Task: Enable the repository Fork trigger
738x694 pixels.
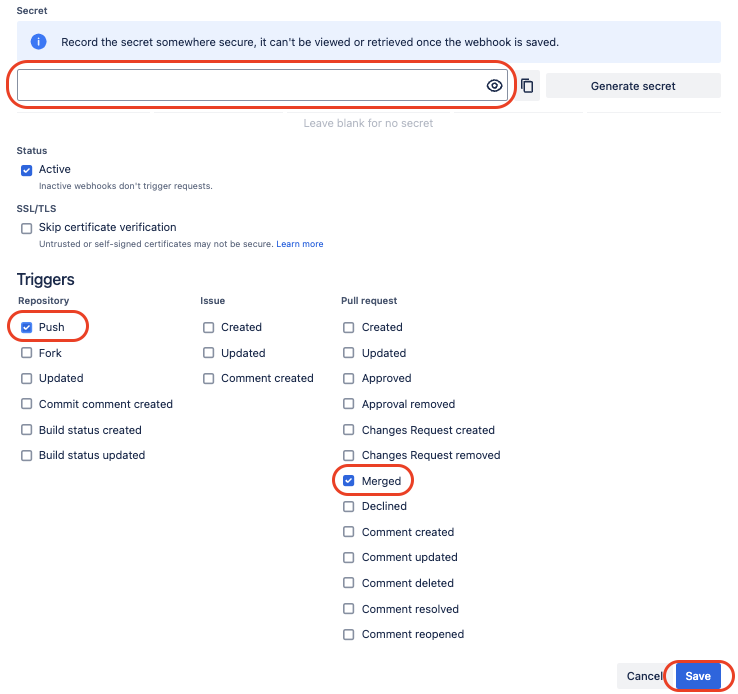Action: click(x=27, y=353)
